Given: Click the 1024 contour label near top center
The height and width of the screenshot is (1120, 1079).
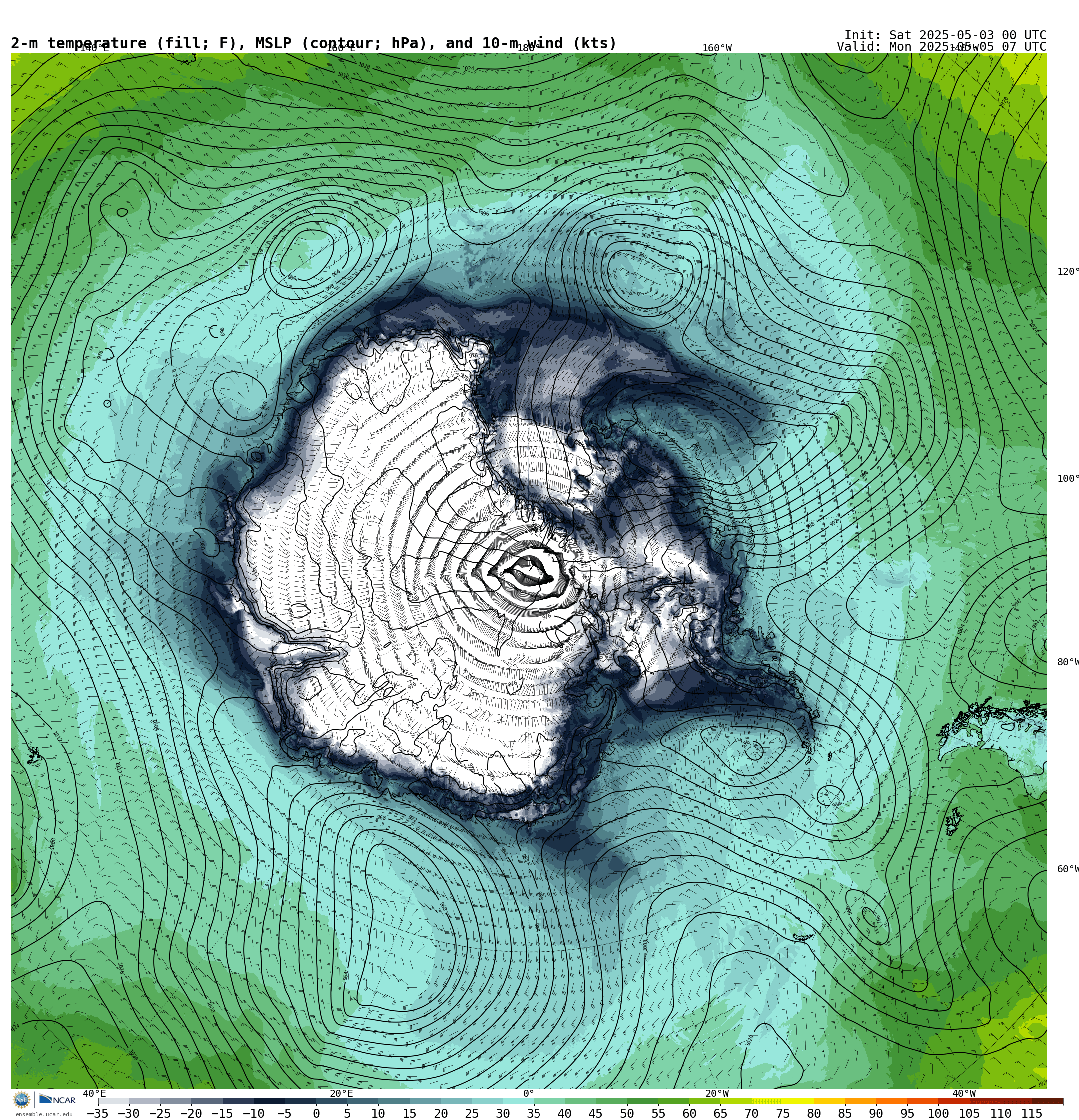Looking at the screenshot, I should click(x=468, y=68).
